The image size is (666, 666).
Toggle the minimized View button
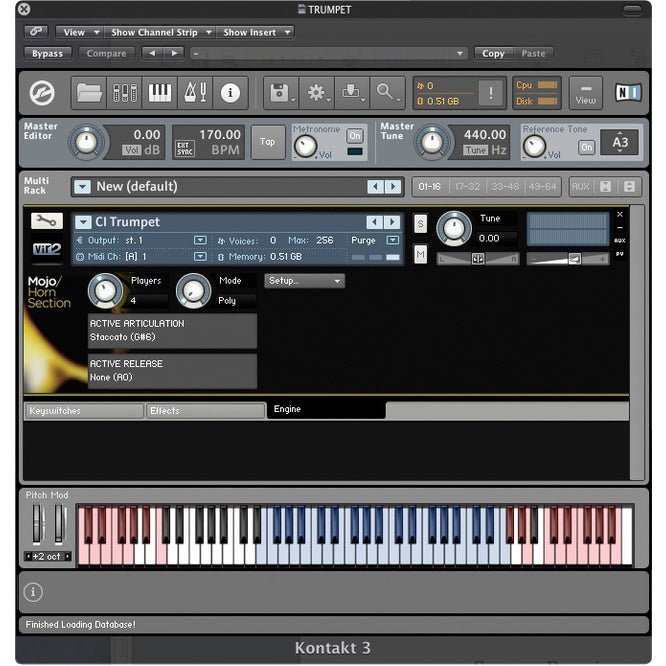(x=586, y=93)
